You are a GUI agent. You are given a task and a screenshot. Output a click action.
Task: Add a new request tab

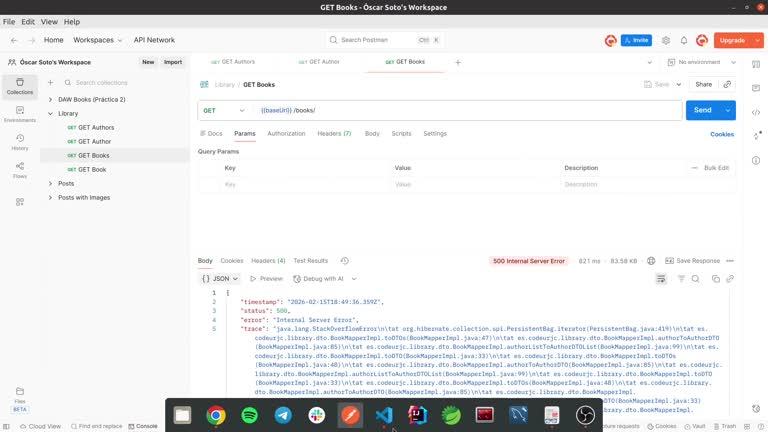[x=458, y=62]
